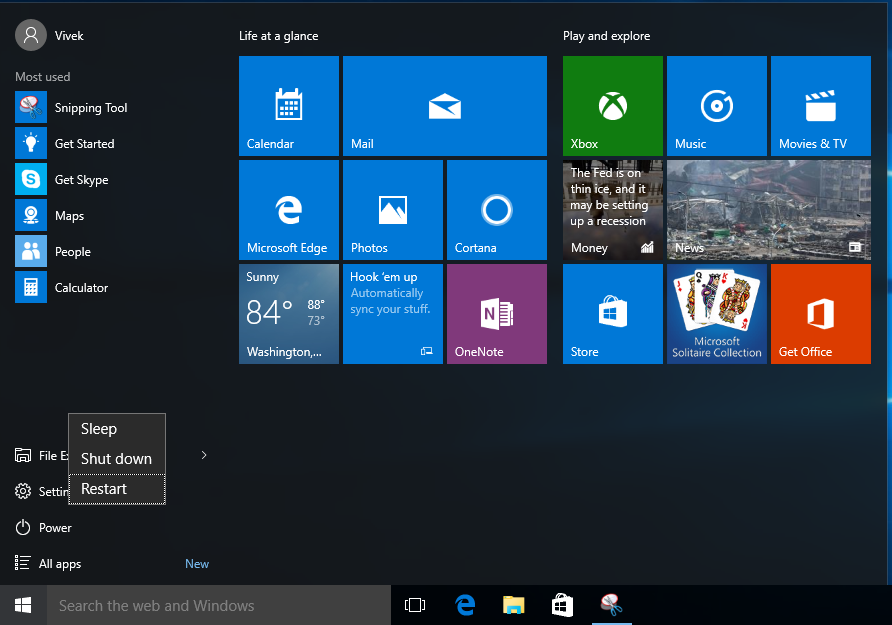
Task: Choose Sleep from the power menu
Action: pyautogui.click(x=117, y=429)
